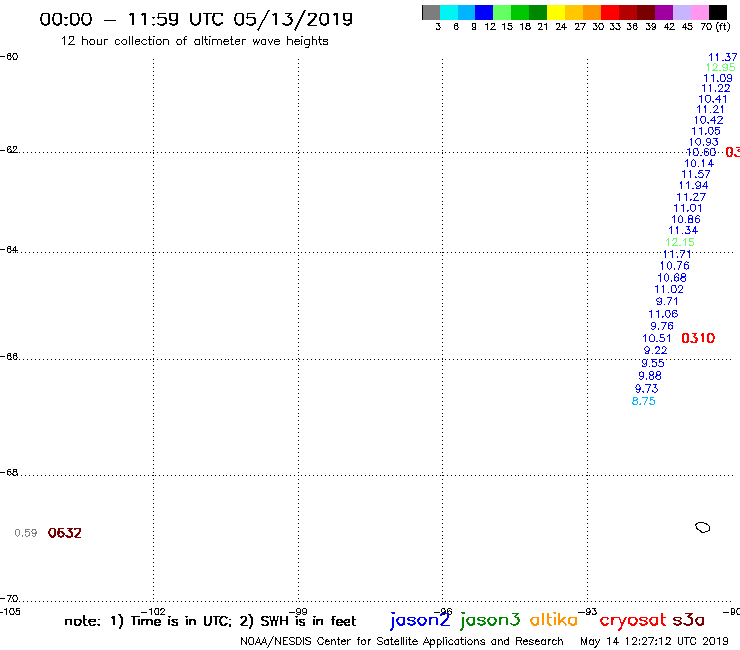Click 'NOAA/NESDIS Center for Satellite Applications and Research'
The height and width of the screenshot is (650, 740).
point(402,642)
